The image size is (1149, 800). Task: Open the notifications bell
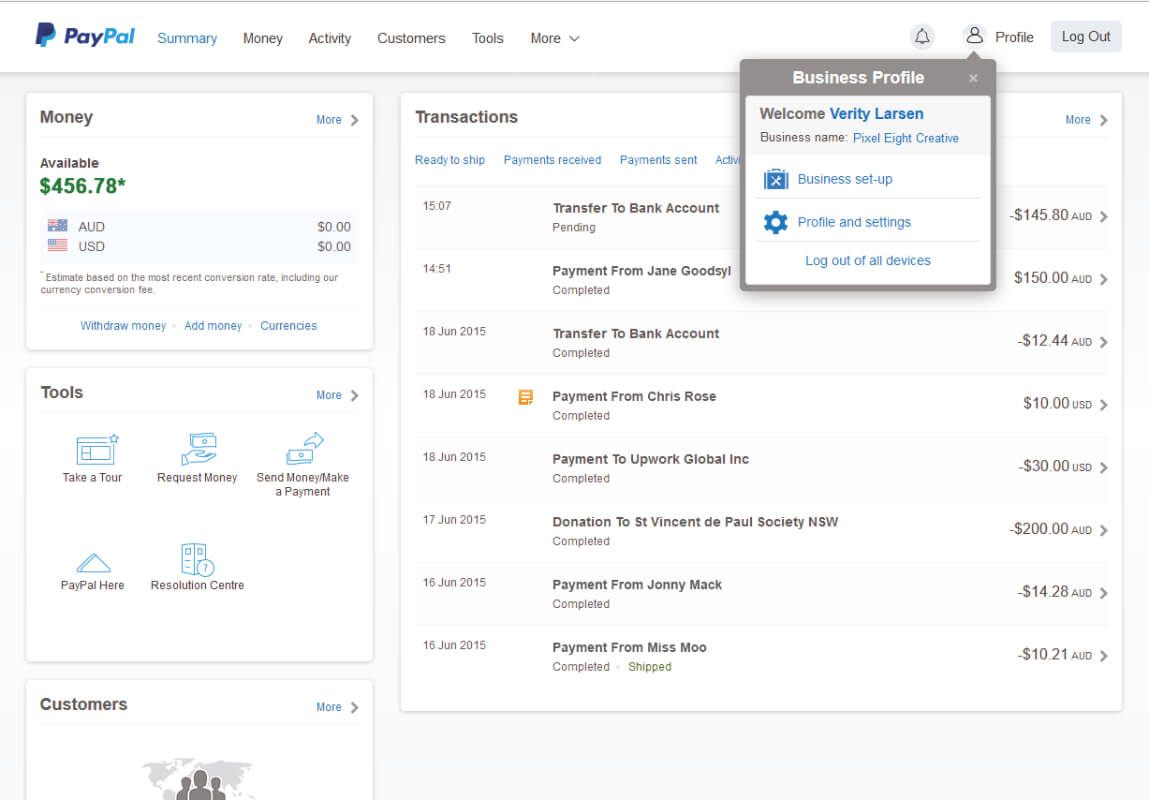coord(922,36)
